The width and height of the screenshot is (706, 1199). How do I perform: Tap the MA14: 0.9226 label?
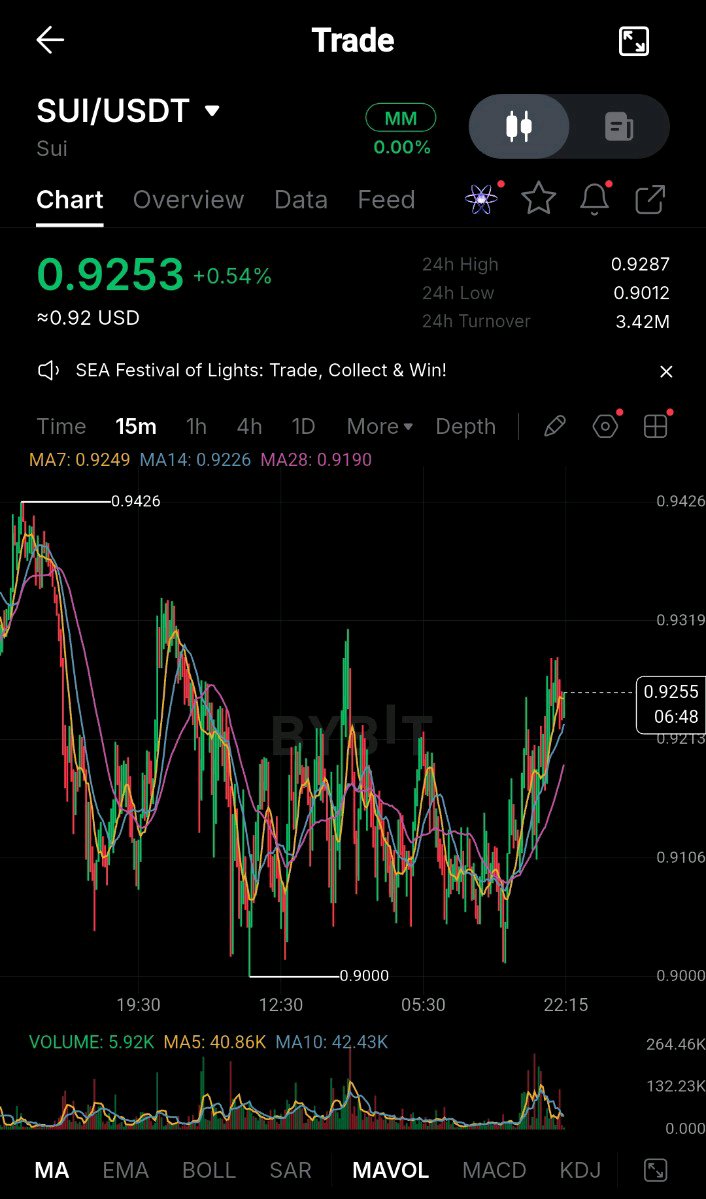click(x=196, y=460)
